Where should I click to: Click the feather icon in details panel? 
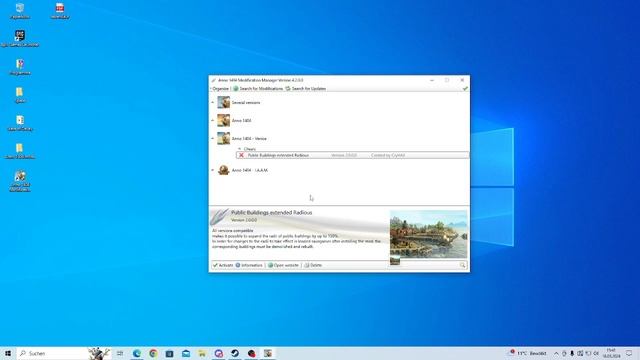[x=219, y=217]
